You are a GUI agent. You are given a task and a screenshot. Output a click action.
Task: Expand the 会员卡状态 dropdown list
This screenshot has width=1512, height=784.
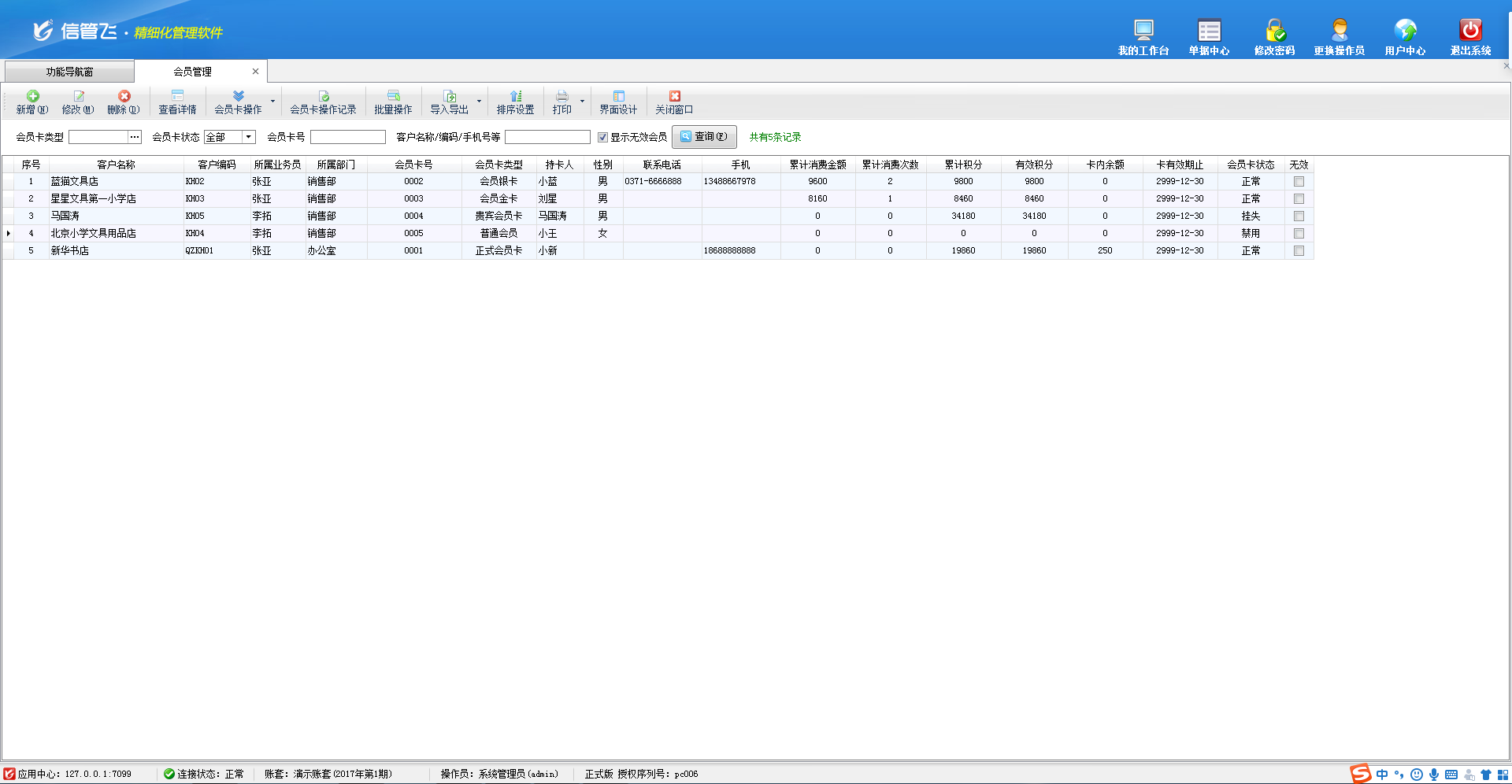pyautogui.click(x=249, y=137)
